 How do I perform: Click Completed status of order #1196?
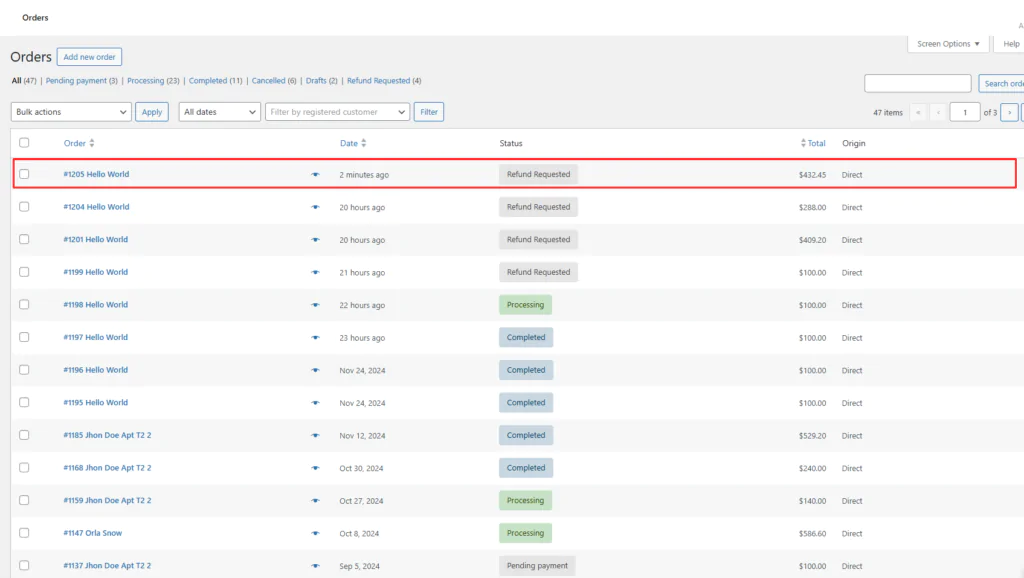click(526, 370)
